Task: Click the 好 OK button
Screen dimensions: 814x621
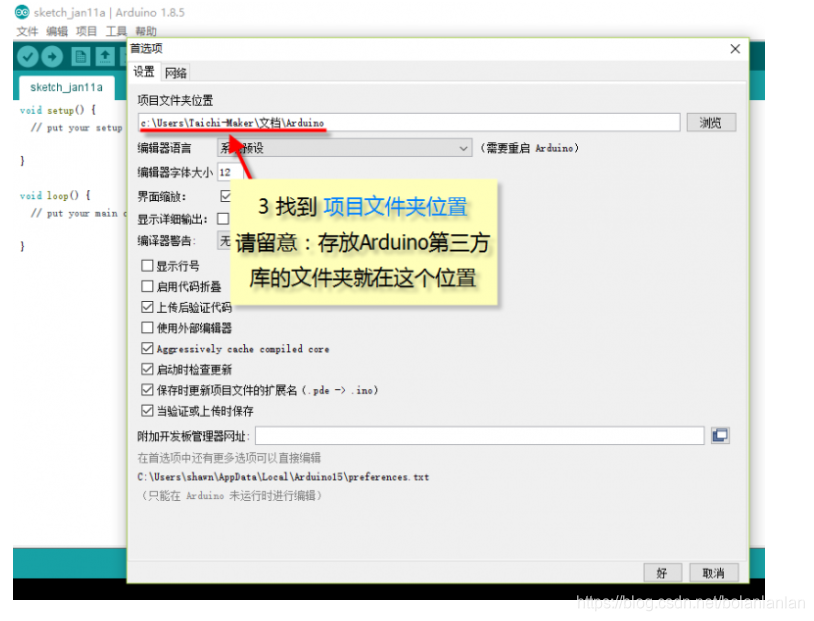Action: (x=661, y=573)
